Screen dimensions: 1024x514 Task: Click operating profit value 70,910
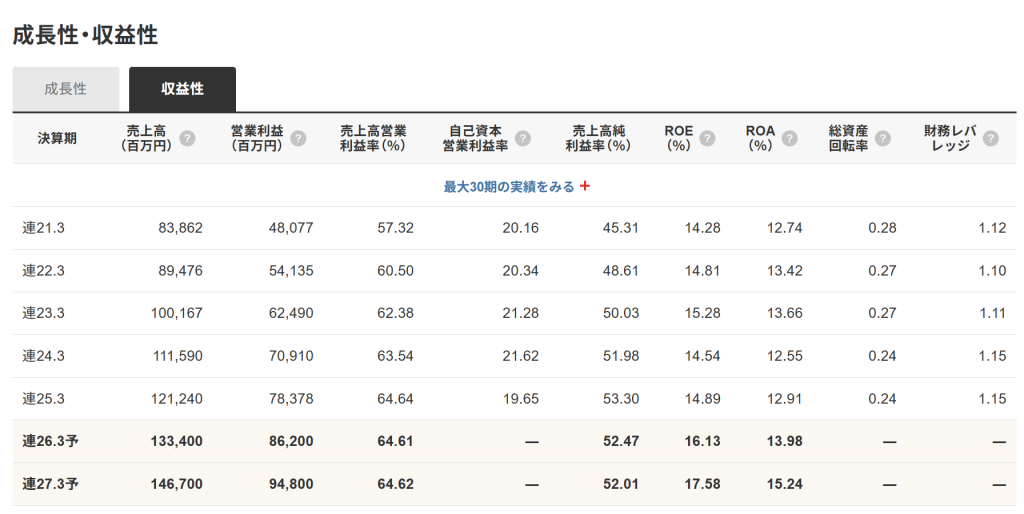coord(291,356)
